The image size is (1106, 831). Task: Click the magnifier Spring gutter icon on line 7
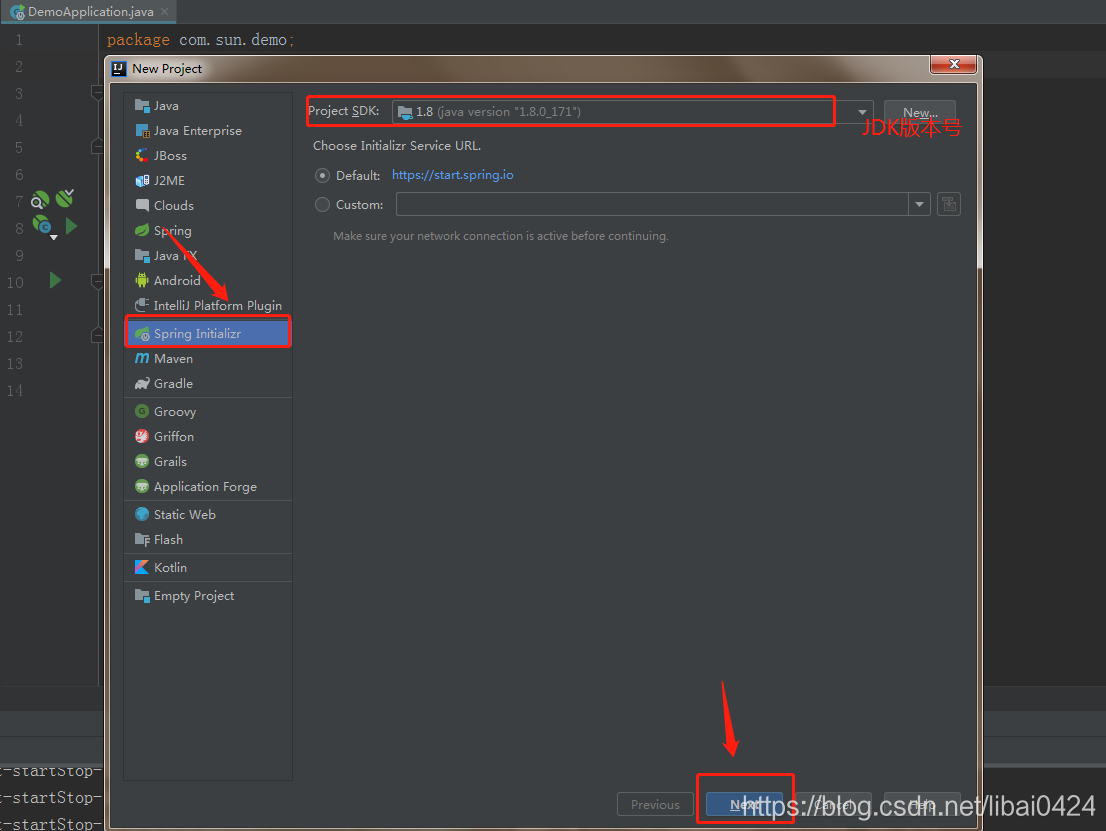[40, 200]
